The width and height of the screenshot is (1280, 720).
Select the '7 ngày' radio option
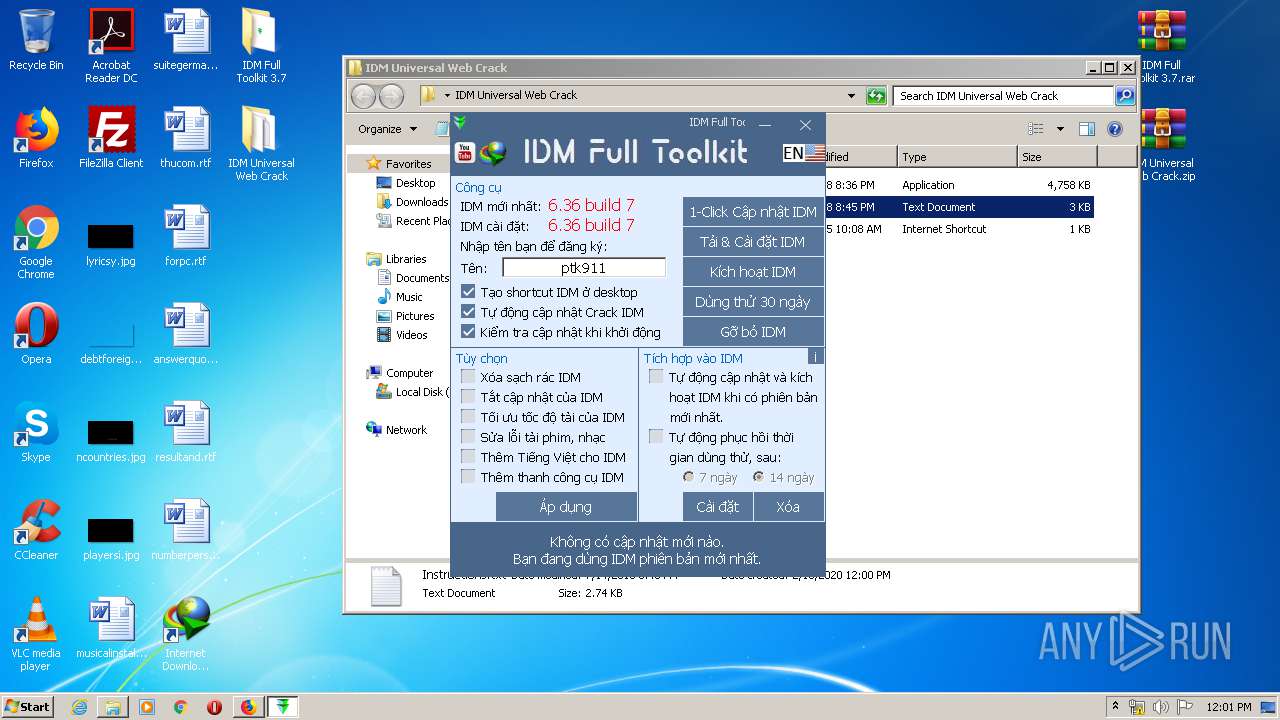[689, 477]
